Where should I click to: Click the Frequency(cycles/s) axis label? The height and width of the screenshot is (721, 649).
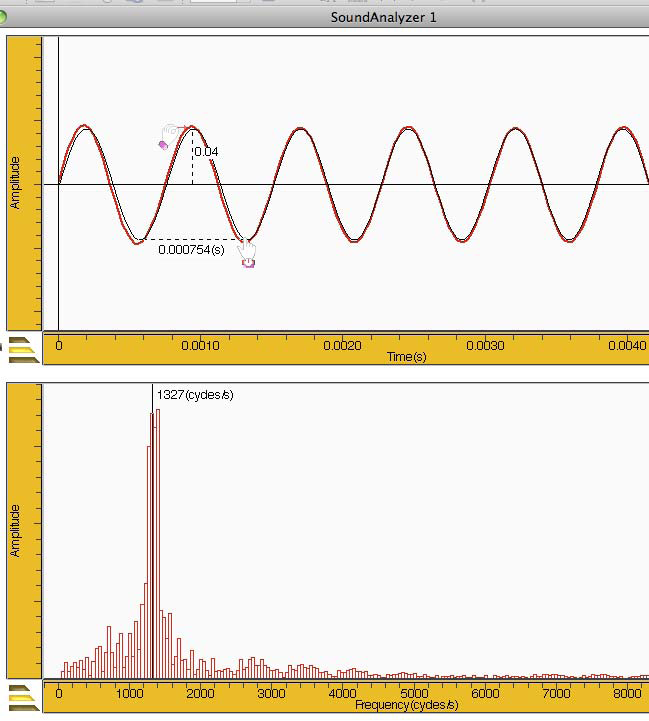click(406, 705)
